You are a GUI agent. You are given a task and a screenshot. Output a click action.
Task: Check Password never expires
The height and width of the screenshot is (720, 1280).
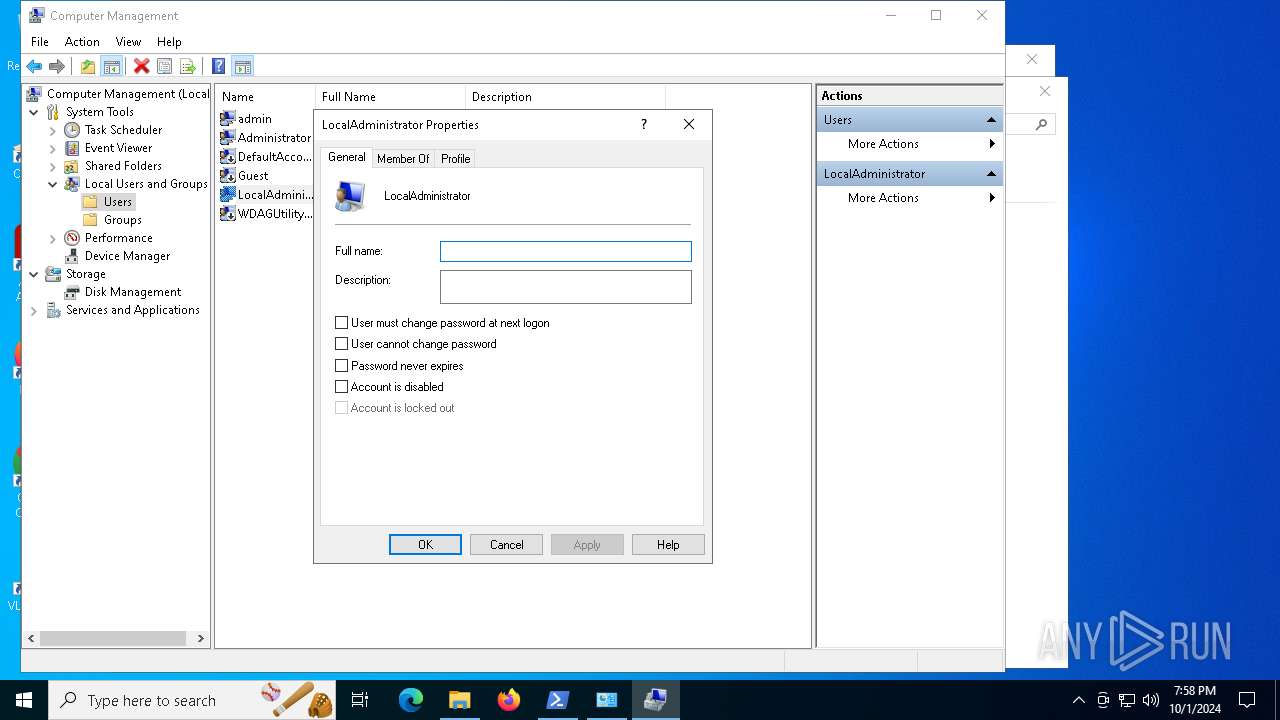[x=341, y=366]
